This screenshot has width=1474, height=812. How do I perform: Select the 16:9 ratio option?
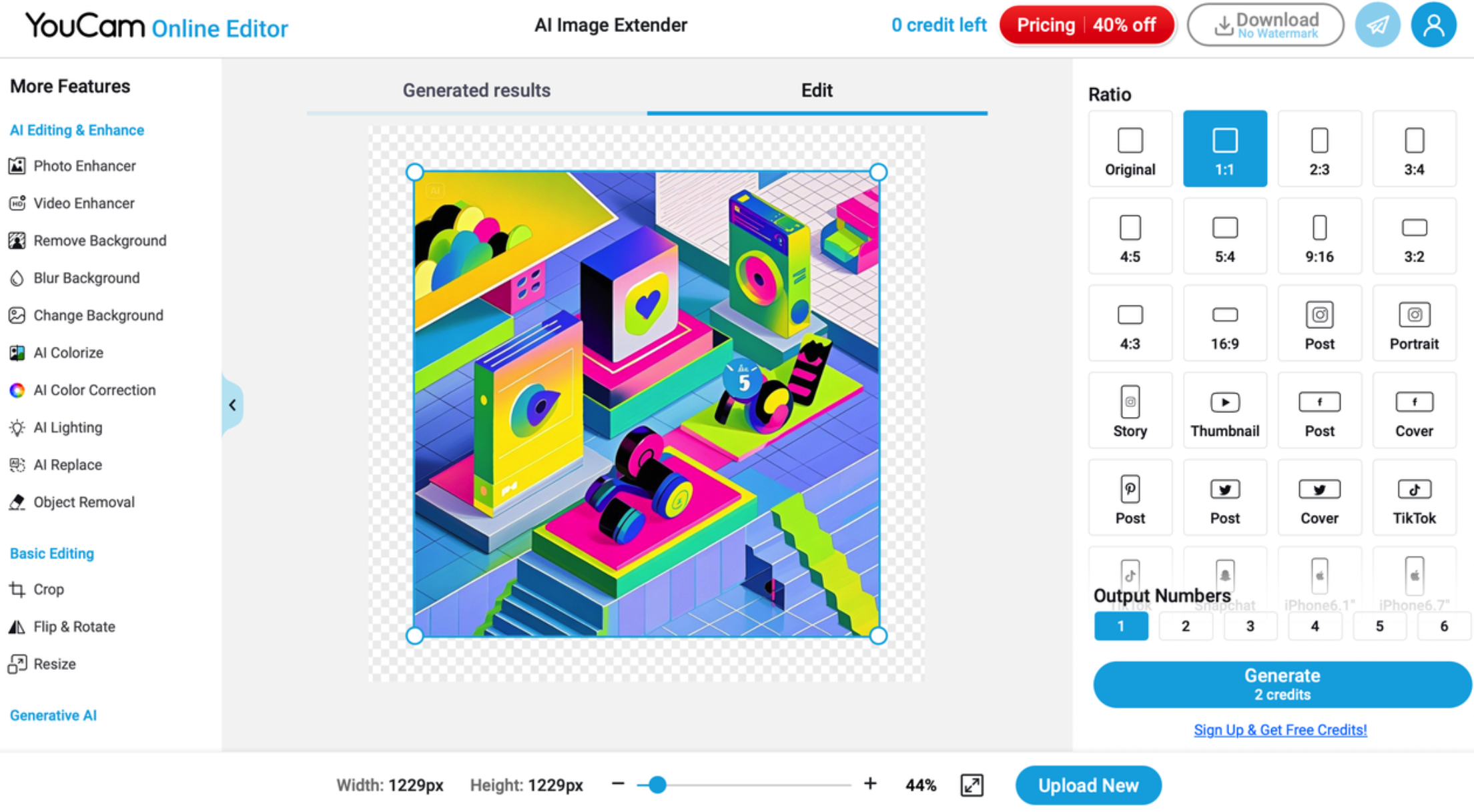[1225, 323]
